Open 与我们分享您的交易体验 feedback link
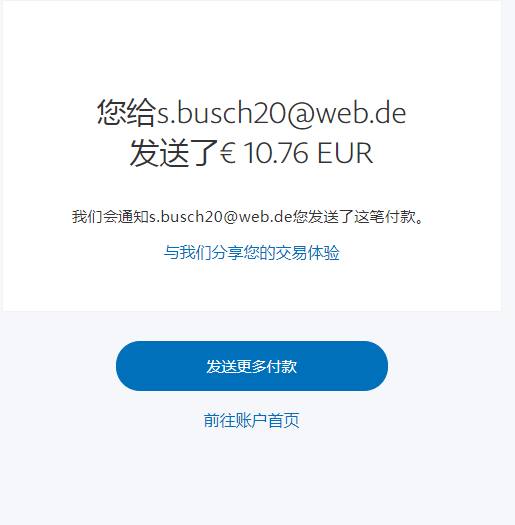This screenshot has width=515, height=525. click(251, 252)
